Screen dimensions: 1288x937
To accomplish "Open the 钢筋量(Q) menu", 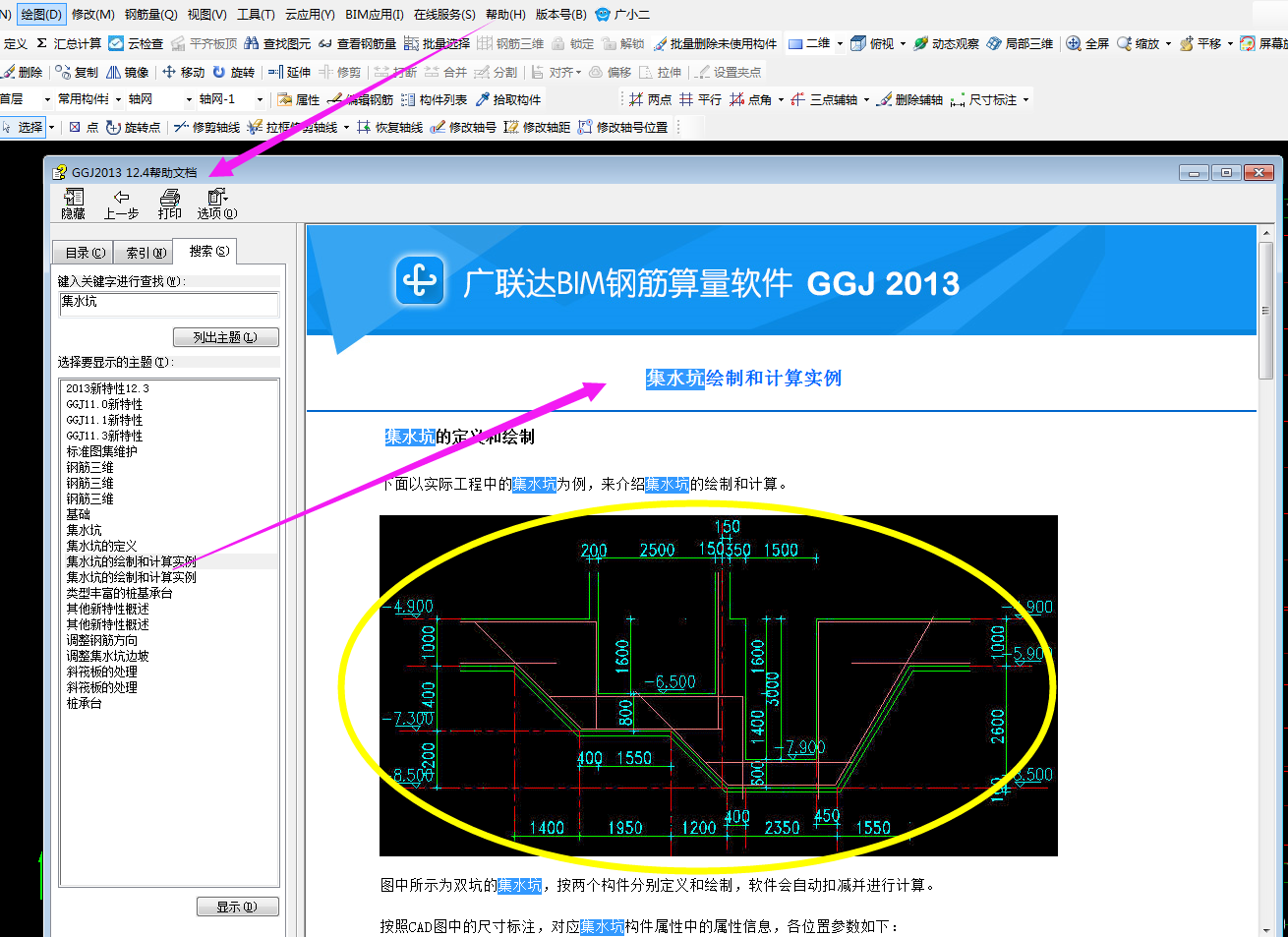I will [150, 15].
